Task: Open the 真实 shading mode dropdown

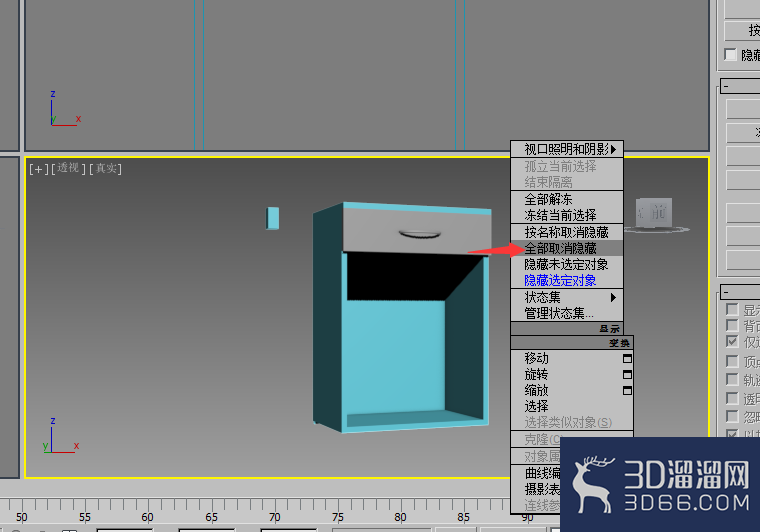Action: (x=106, y=169)
